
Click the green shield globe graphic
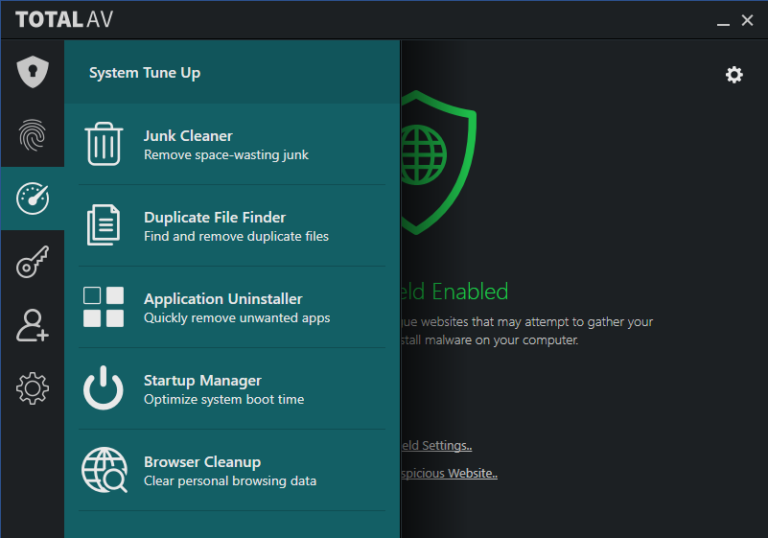tap(438, 162)
